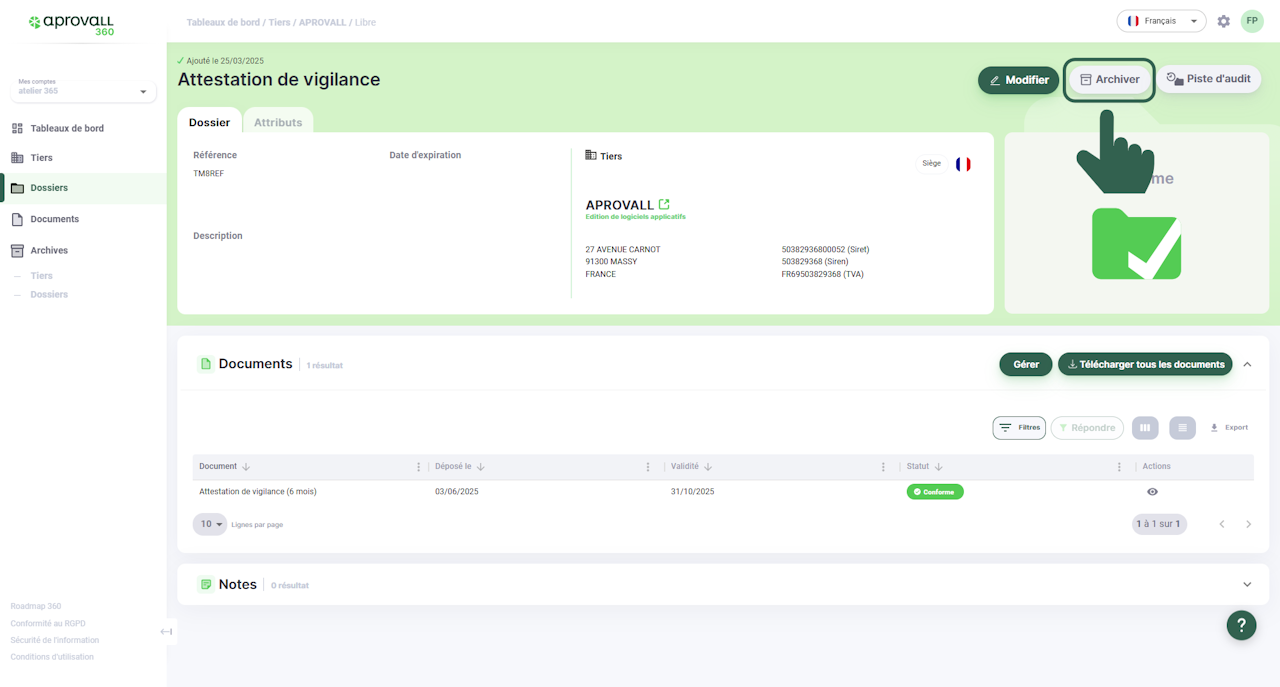Open the Document column options menu
The height and width of the screenshot is (687, 1280).
click(418, 467)
